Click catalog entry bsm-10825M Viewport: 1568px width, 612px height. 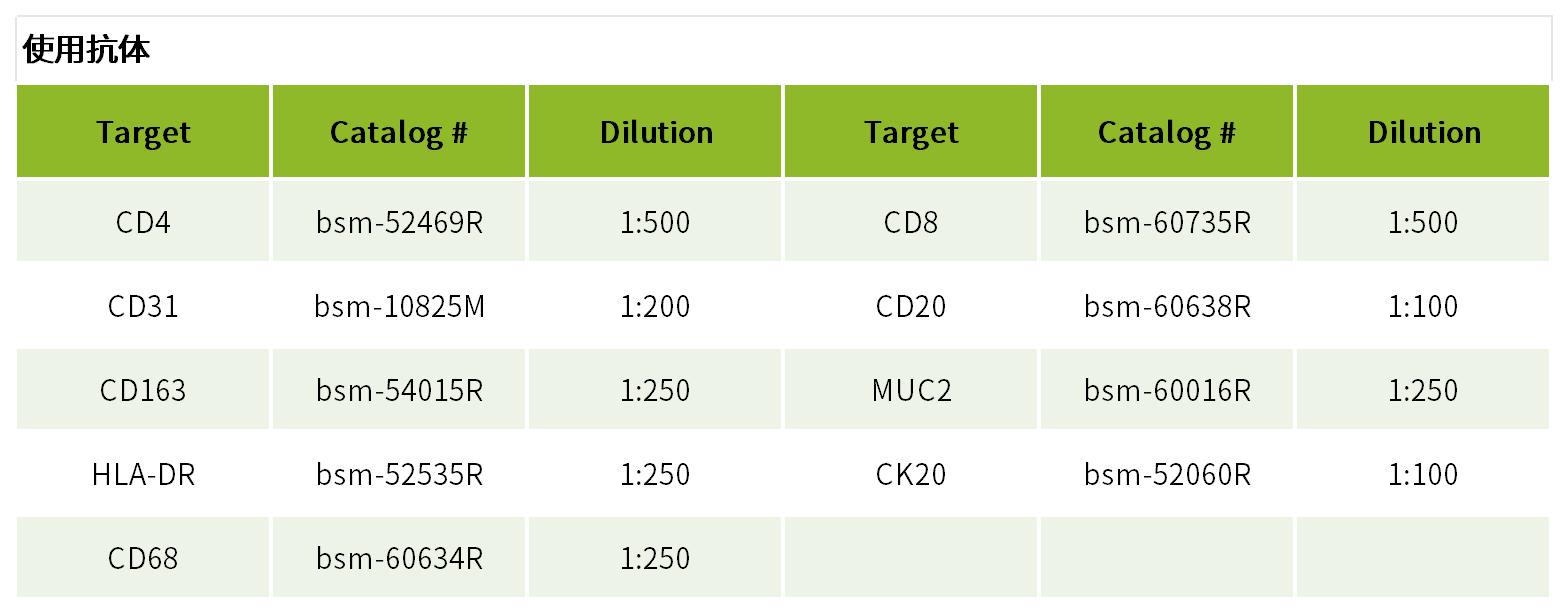coord(399,306)
